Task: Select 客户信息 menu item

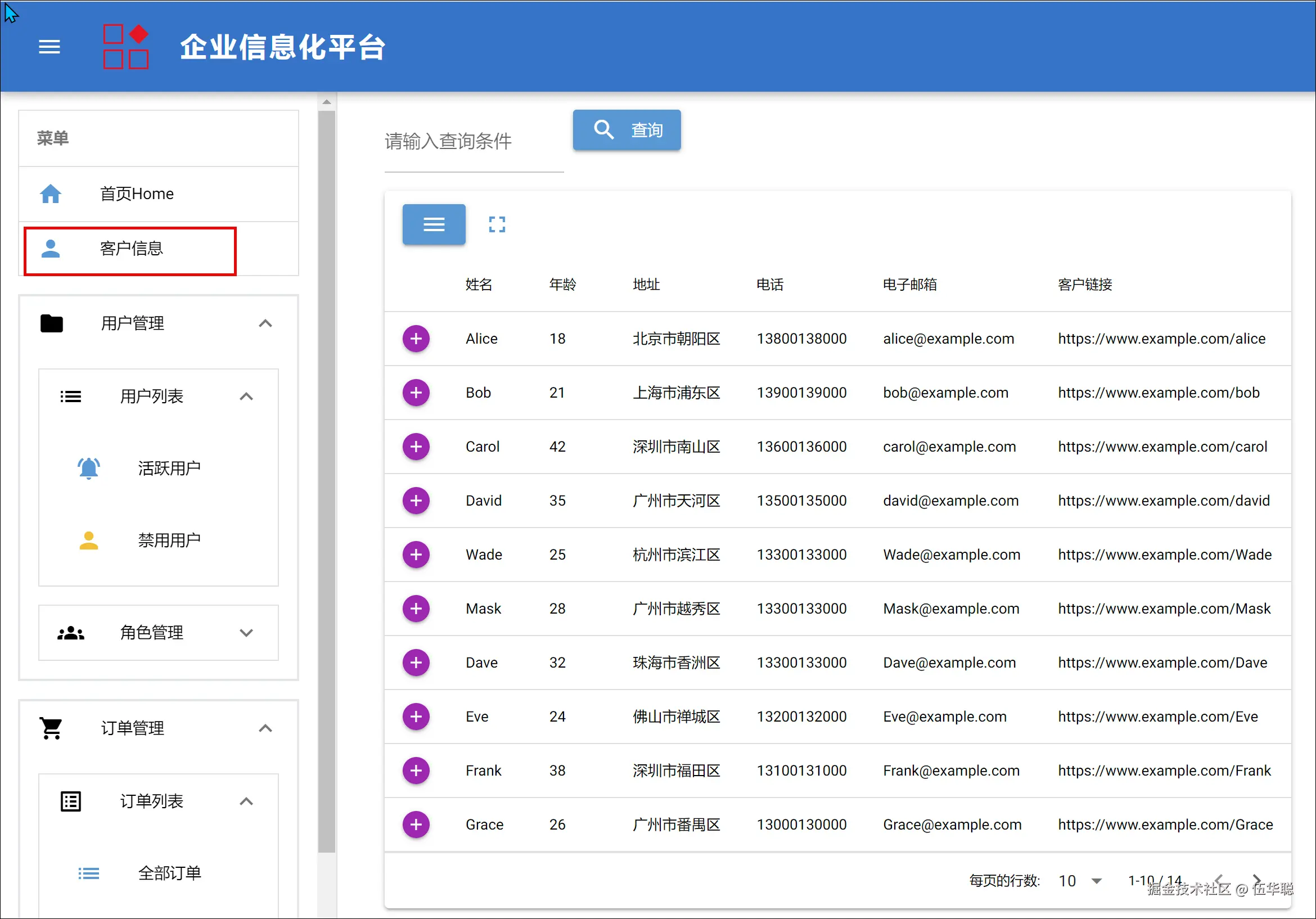Action: click(x=130, y=249)
